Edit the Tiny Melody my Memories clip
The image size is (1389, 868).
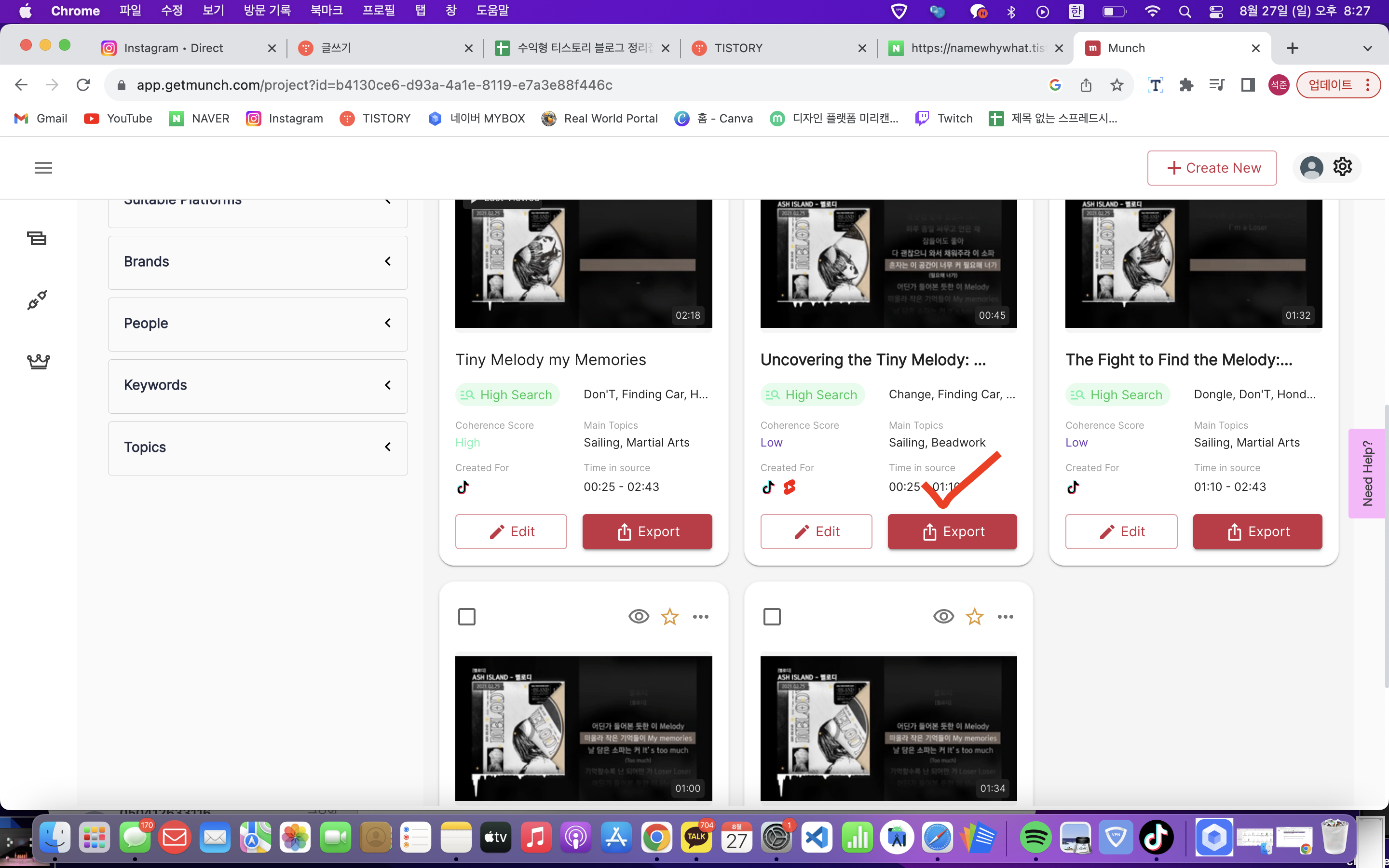point(511,531)
